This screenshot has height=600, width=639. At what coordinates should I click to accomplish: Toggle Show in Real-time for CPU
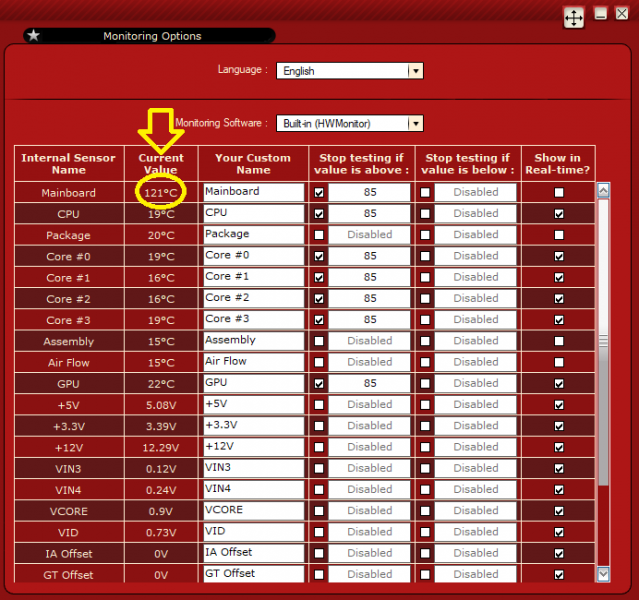pos(558,214)
